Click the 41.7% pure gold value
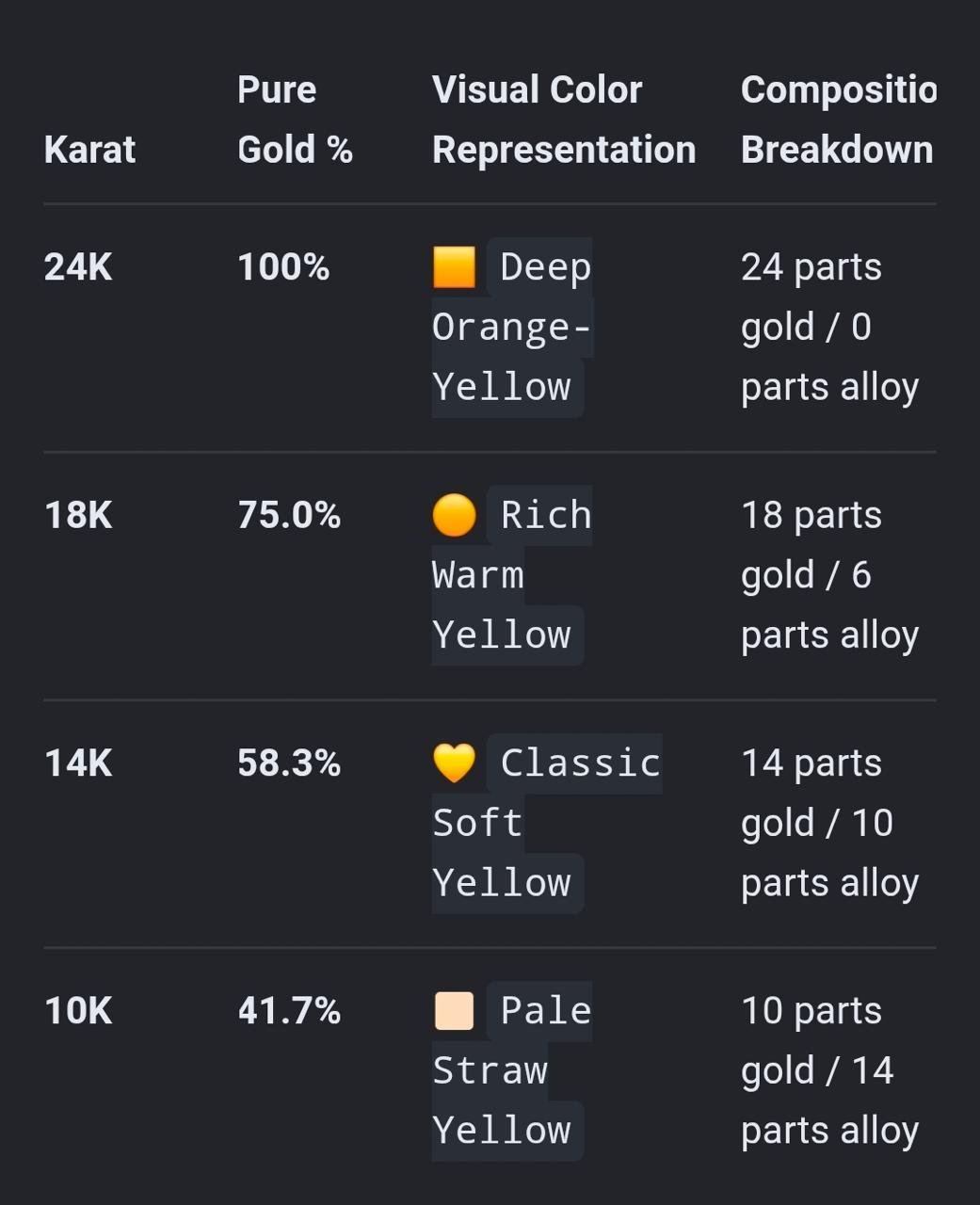 289,1011
